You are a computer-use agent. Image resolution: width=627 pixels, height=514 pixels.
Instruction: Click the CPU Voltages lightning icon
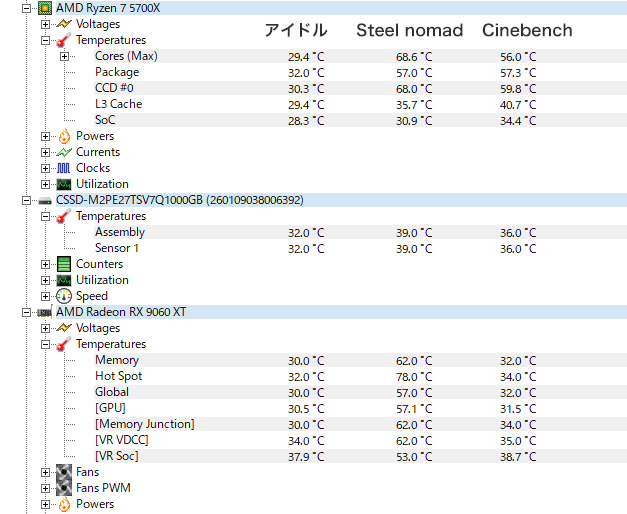coord(64,24)
